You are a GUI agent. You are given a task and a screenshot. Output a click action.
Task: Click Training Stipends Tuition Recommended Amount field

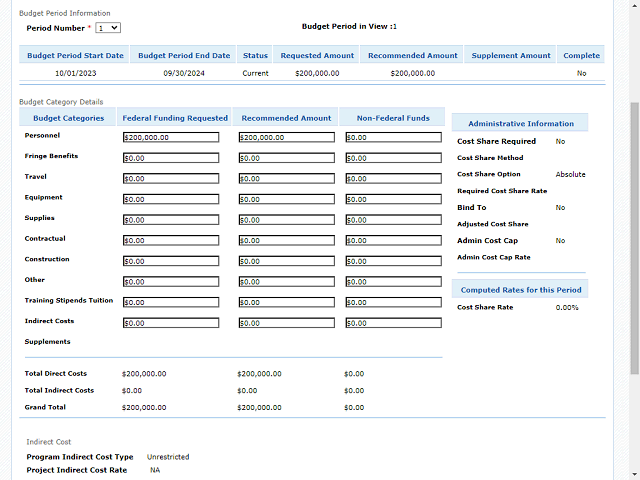[x=286, y=302]
